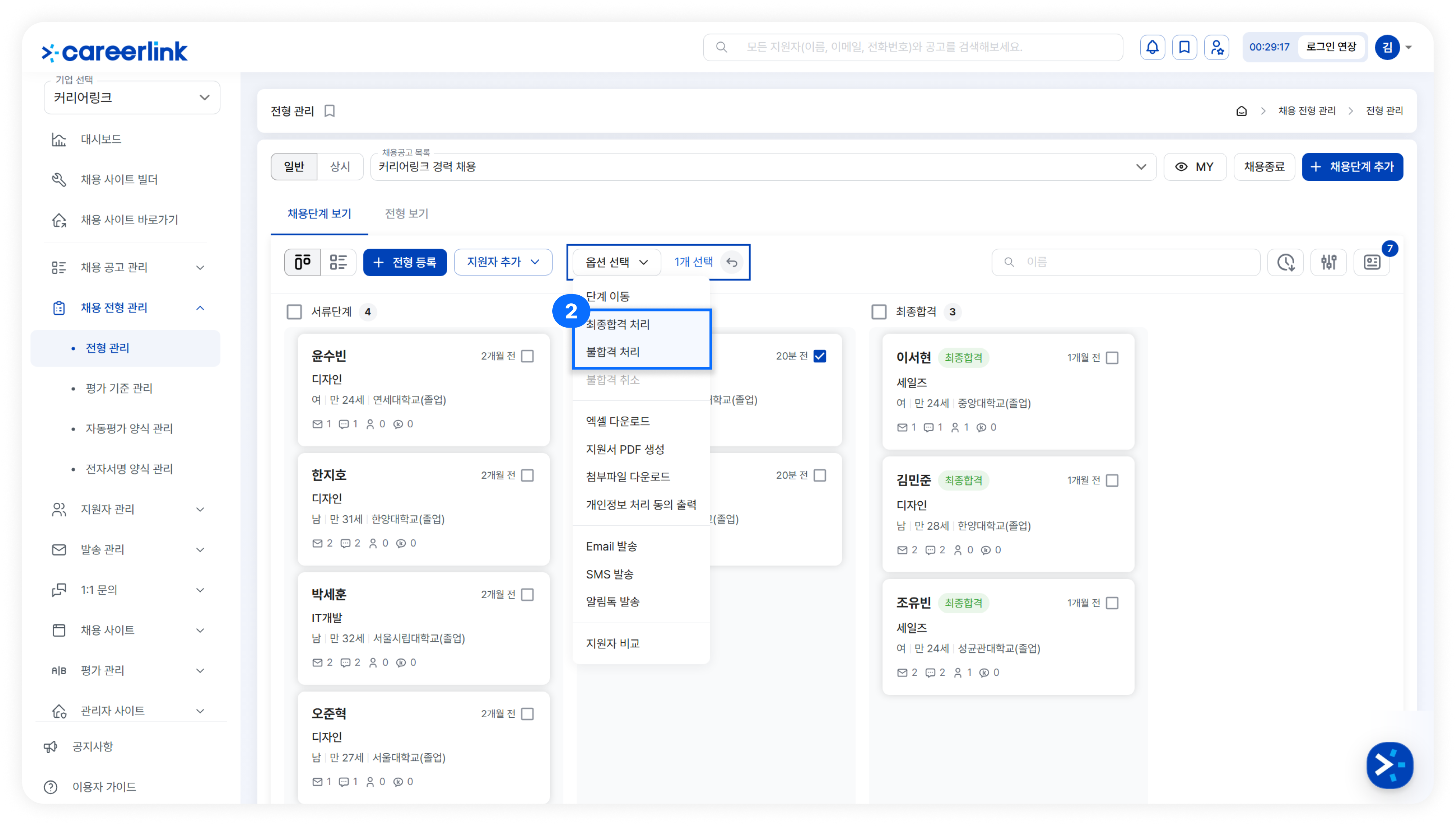
Task: Click the 전형 등록 button
Action: click(405, 262)
